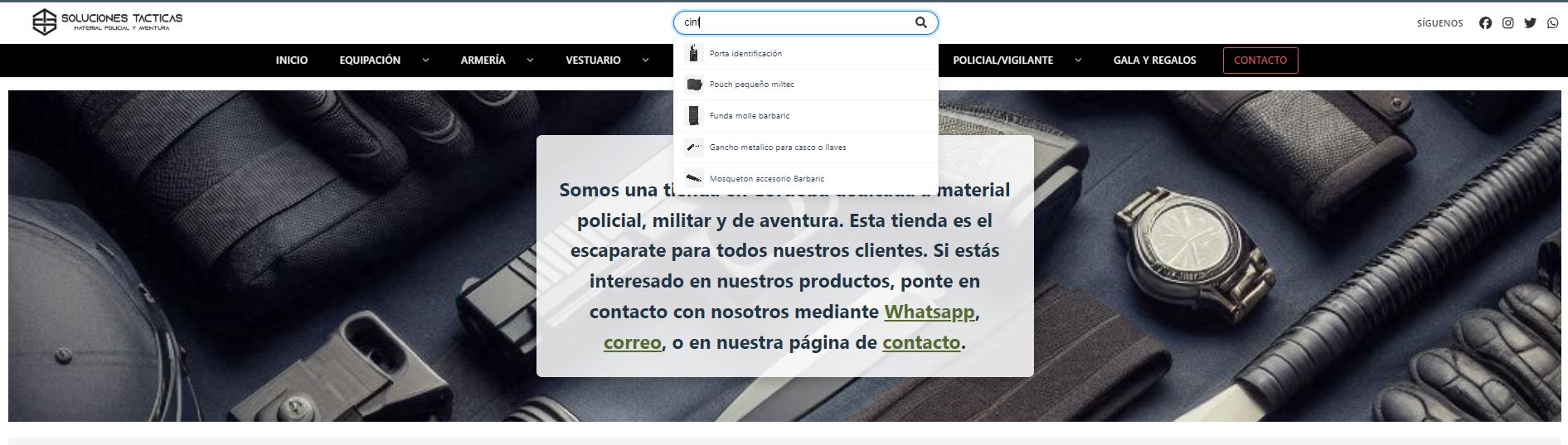Image resolution: width=1568 pixels, height=445 pixels.
Task: Follow the correo link in banner
Action: (x=633, y=342)
